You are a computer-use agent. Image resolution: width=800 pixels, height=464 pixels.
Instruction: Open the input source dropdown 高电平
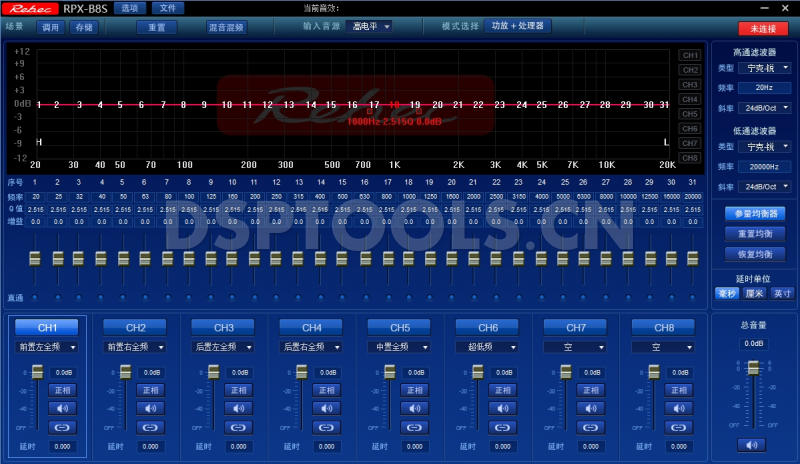click(371, 27)
